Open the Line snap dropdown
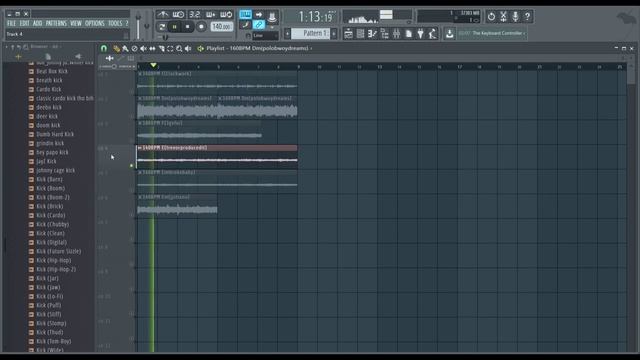Viewport: 640px width, 360px height. click(265, 36)
